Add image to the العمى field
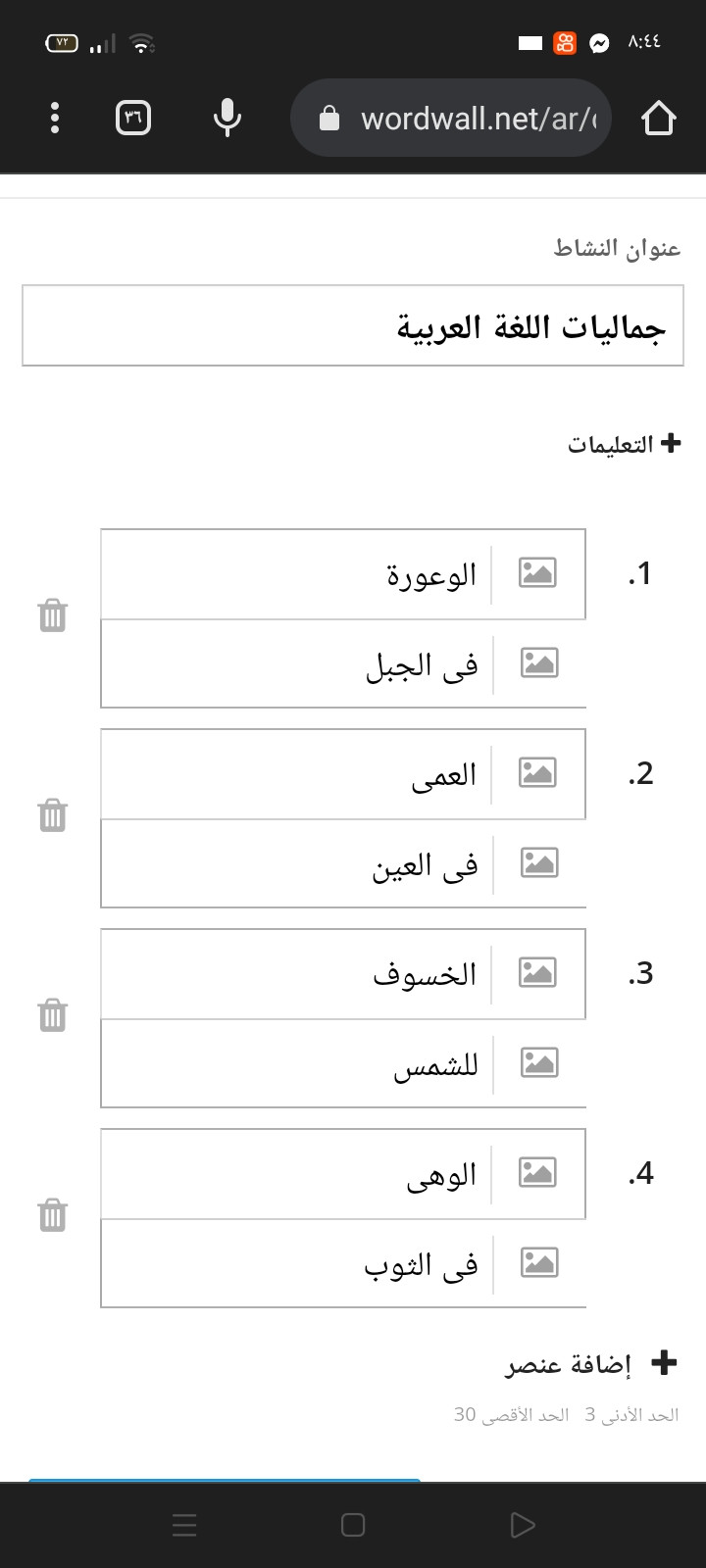This screenshot has height=1568, width=706. click(537, 773)
